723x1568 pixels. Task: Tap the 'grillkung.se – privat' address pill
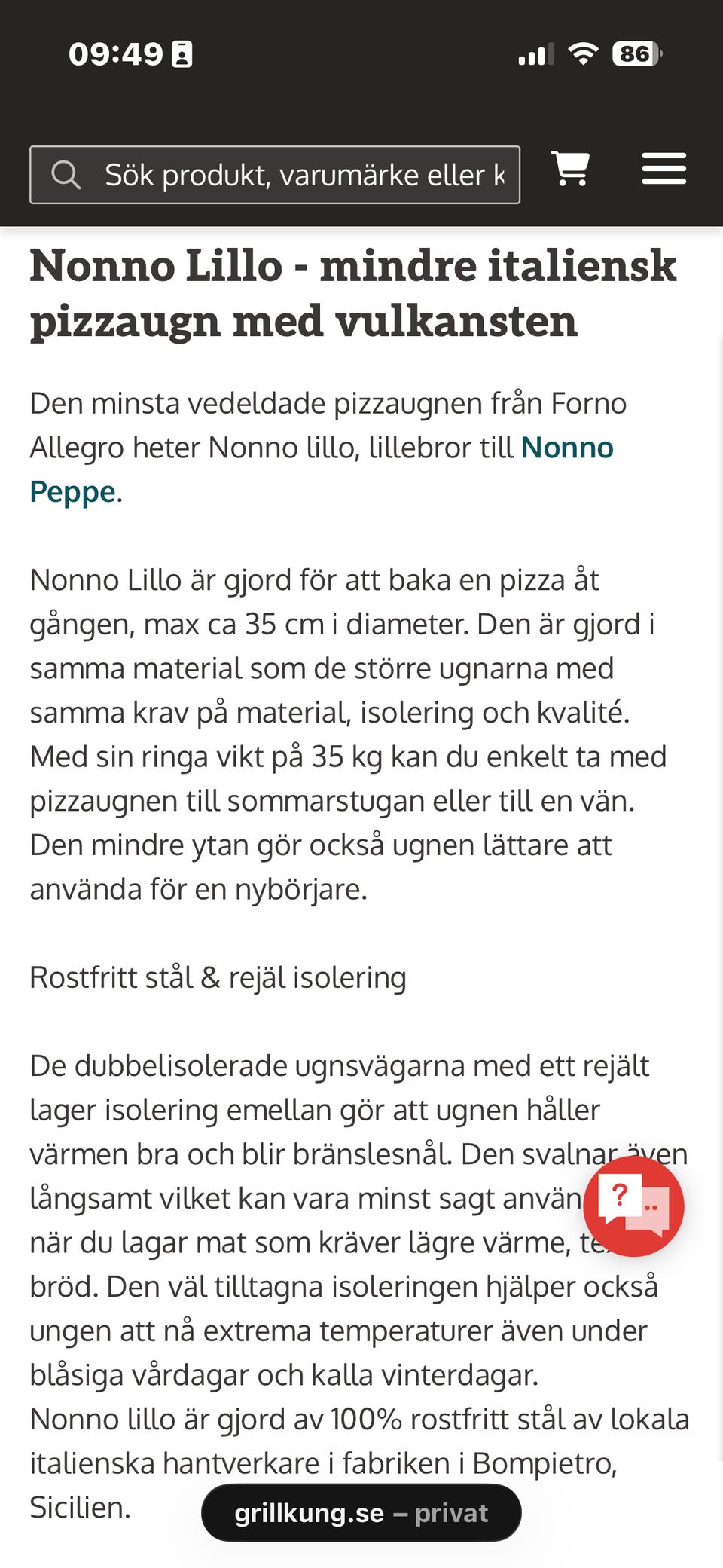pos(361,1512)
